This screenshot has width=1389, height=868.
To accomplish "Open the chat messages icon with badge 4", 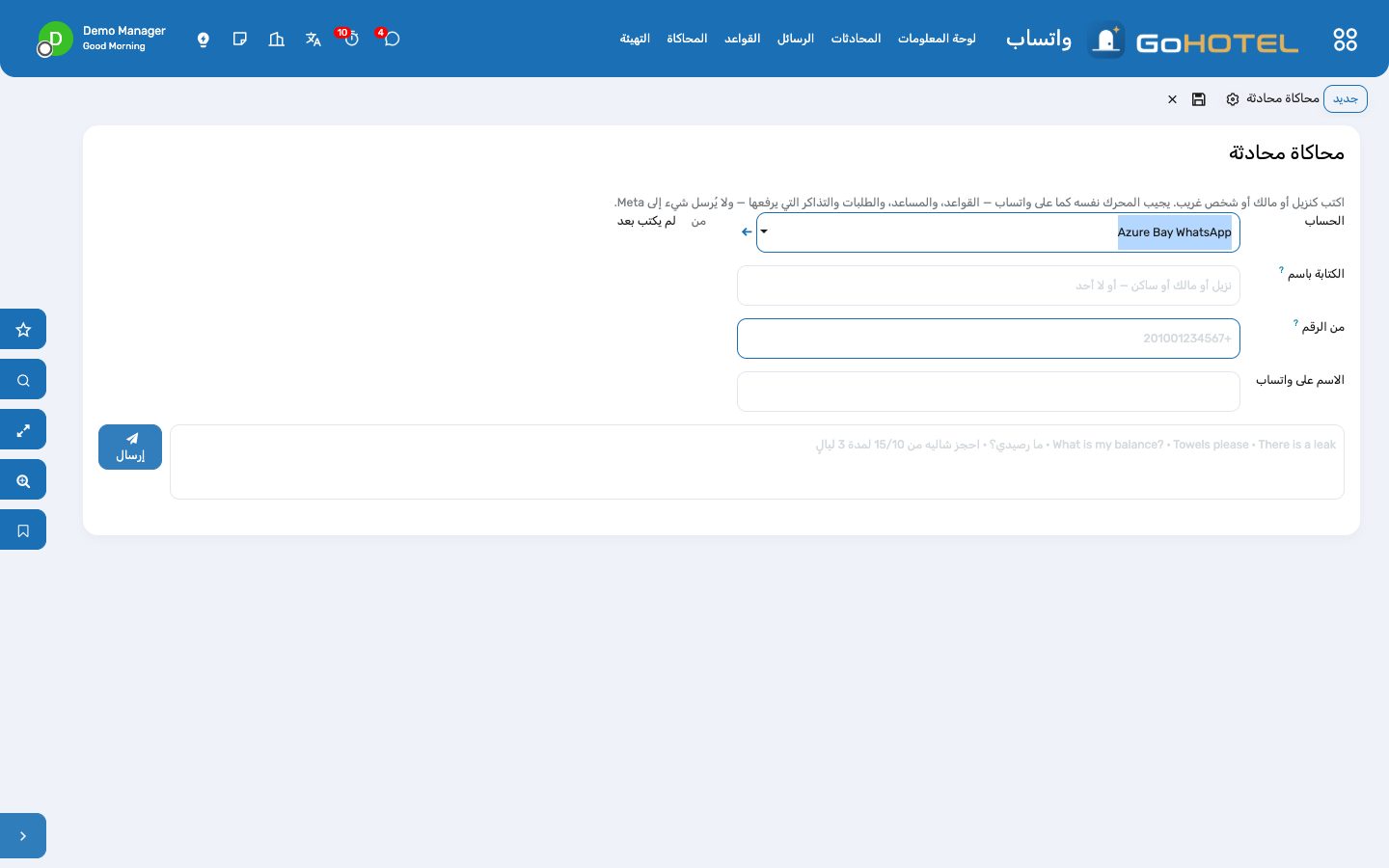I will pyautogui.click(x=391, y=39).
